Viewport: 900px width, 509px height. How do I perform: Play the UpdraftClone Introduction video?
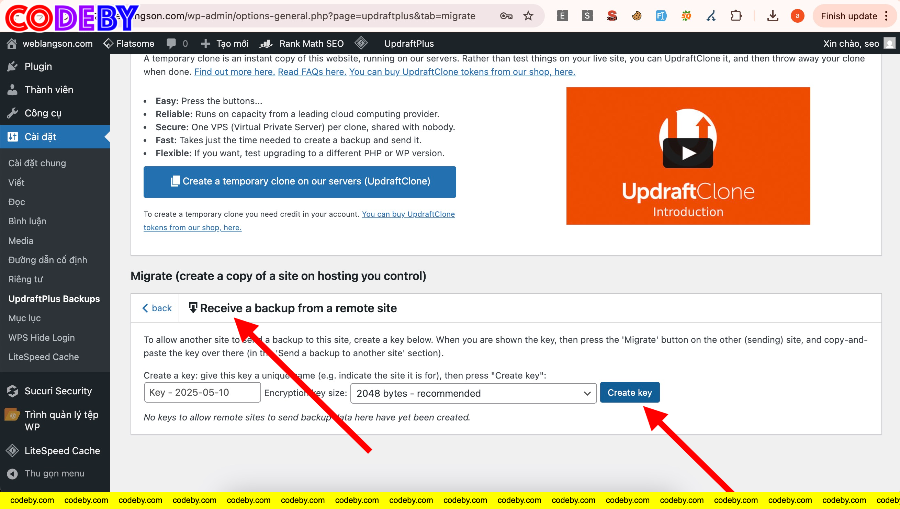[x=688, y=153]
